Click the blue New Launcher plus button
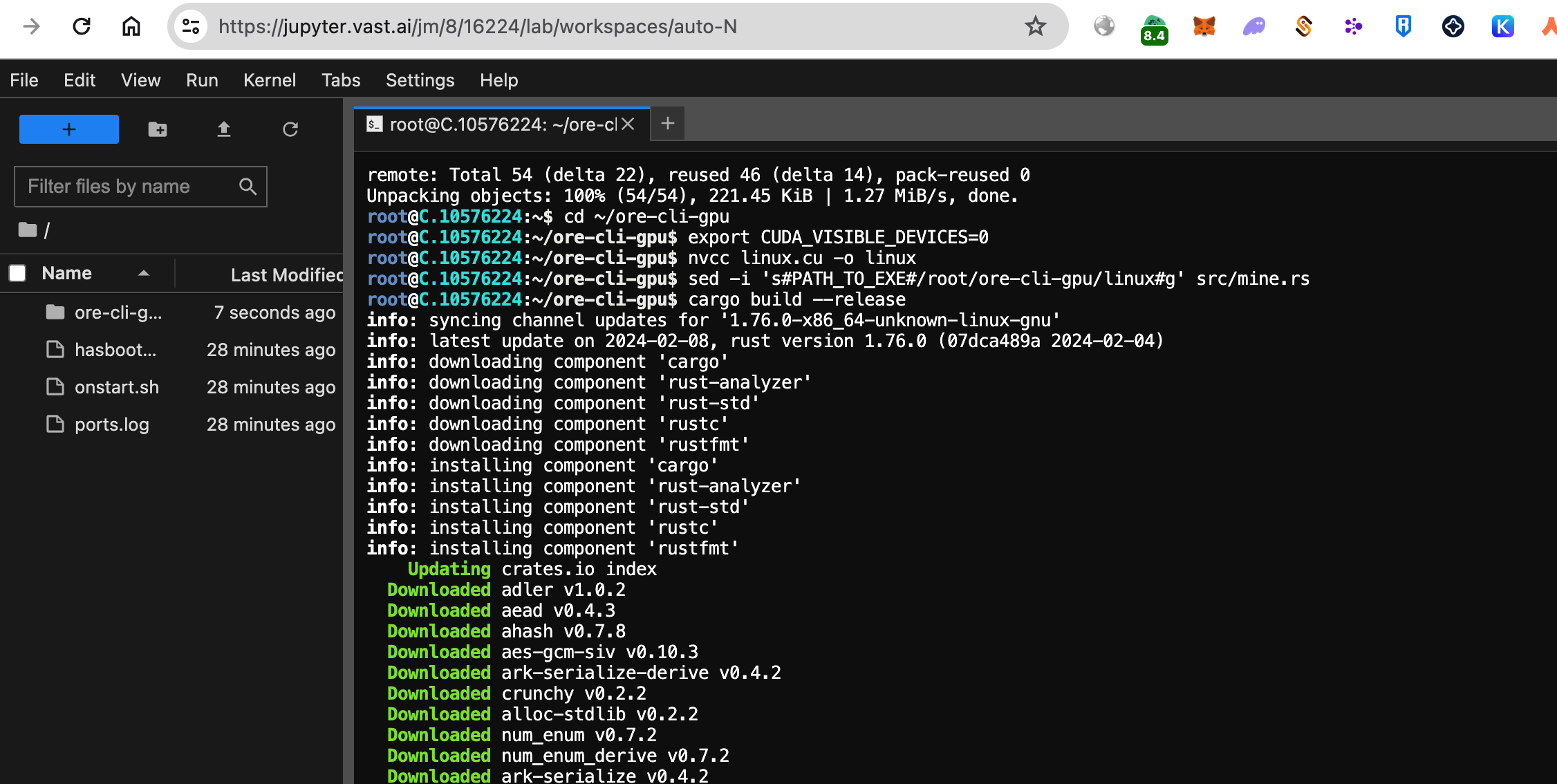 click(x=68, y=129)
